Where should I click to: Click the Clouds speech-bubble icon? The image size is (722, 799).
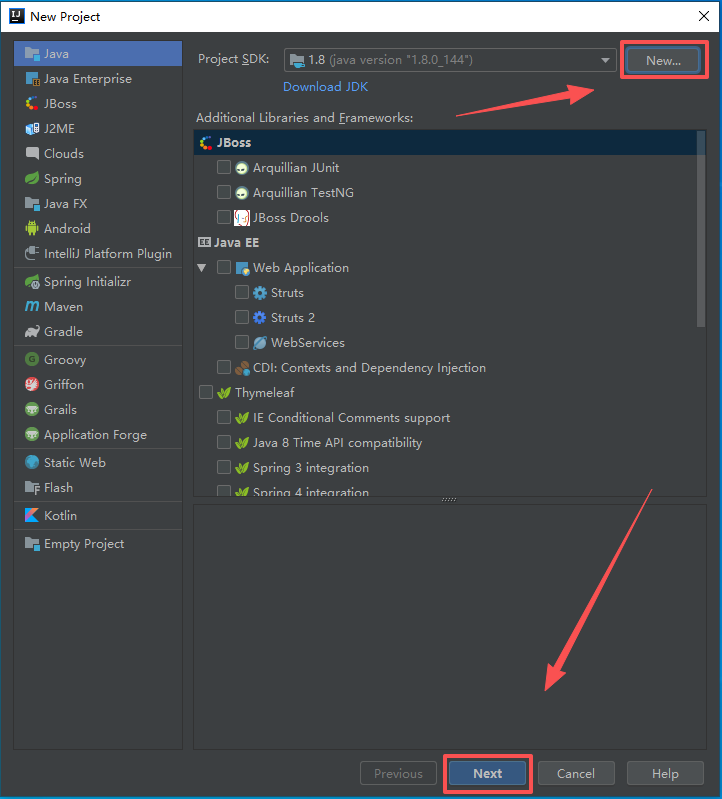(x=32, y=153)
